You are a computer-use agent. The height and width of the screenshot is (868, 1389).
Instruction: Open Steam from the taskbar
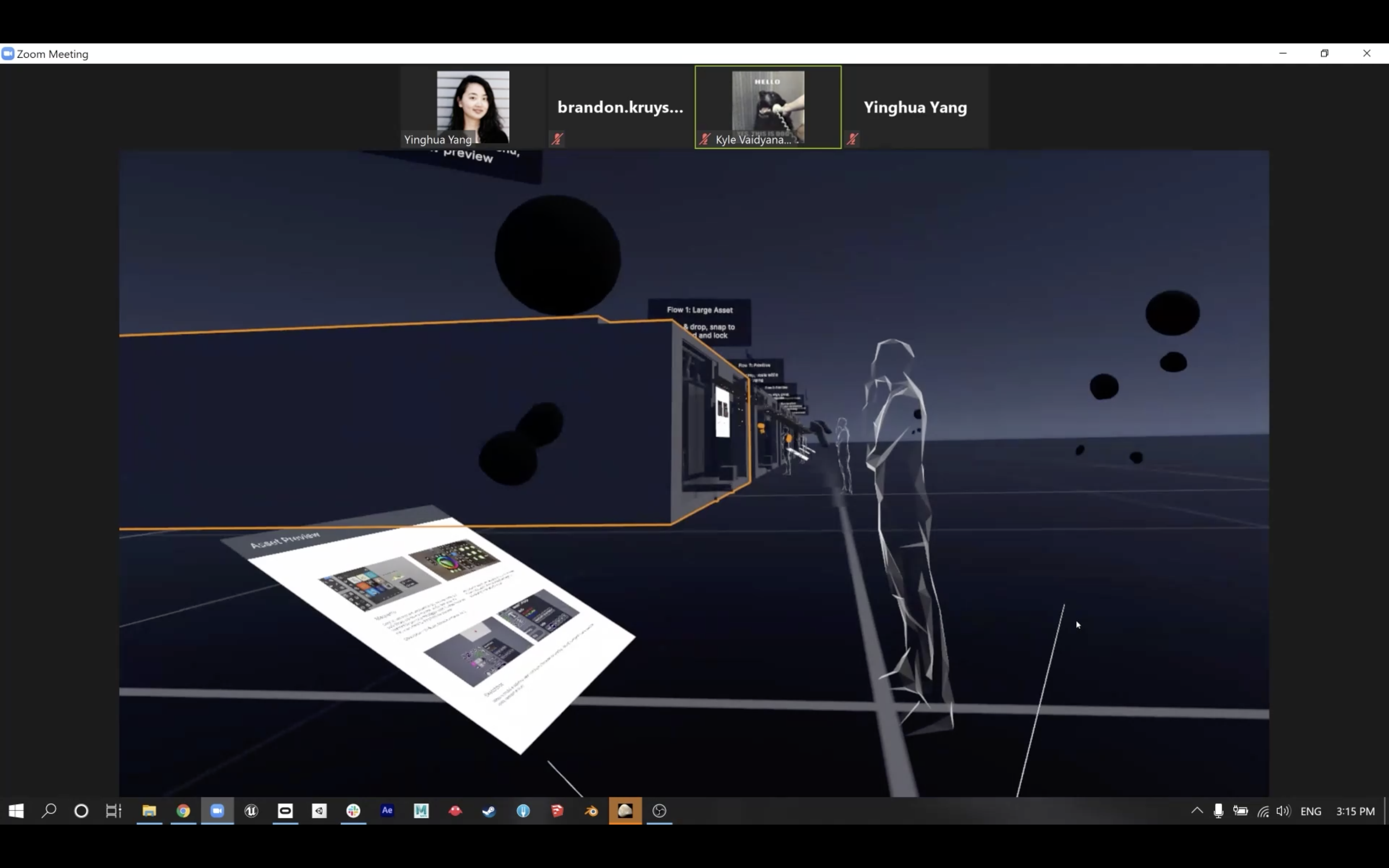tap(489, 811)
